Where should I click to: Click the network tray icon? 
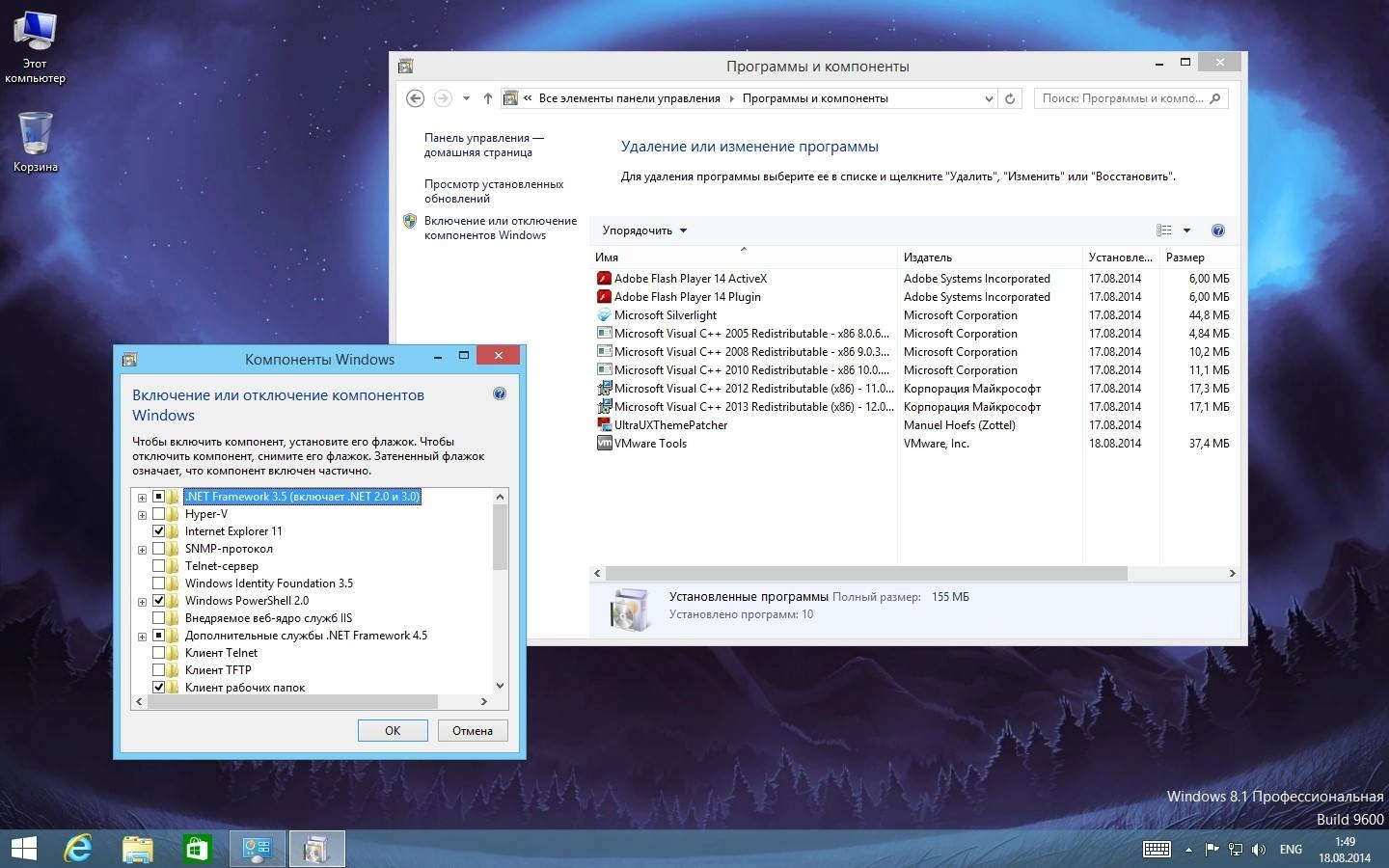[1236, 850]
